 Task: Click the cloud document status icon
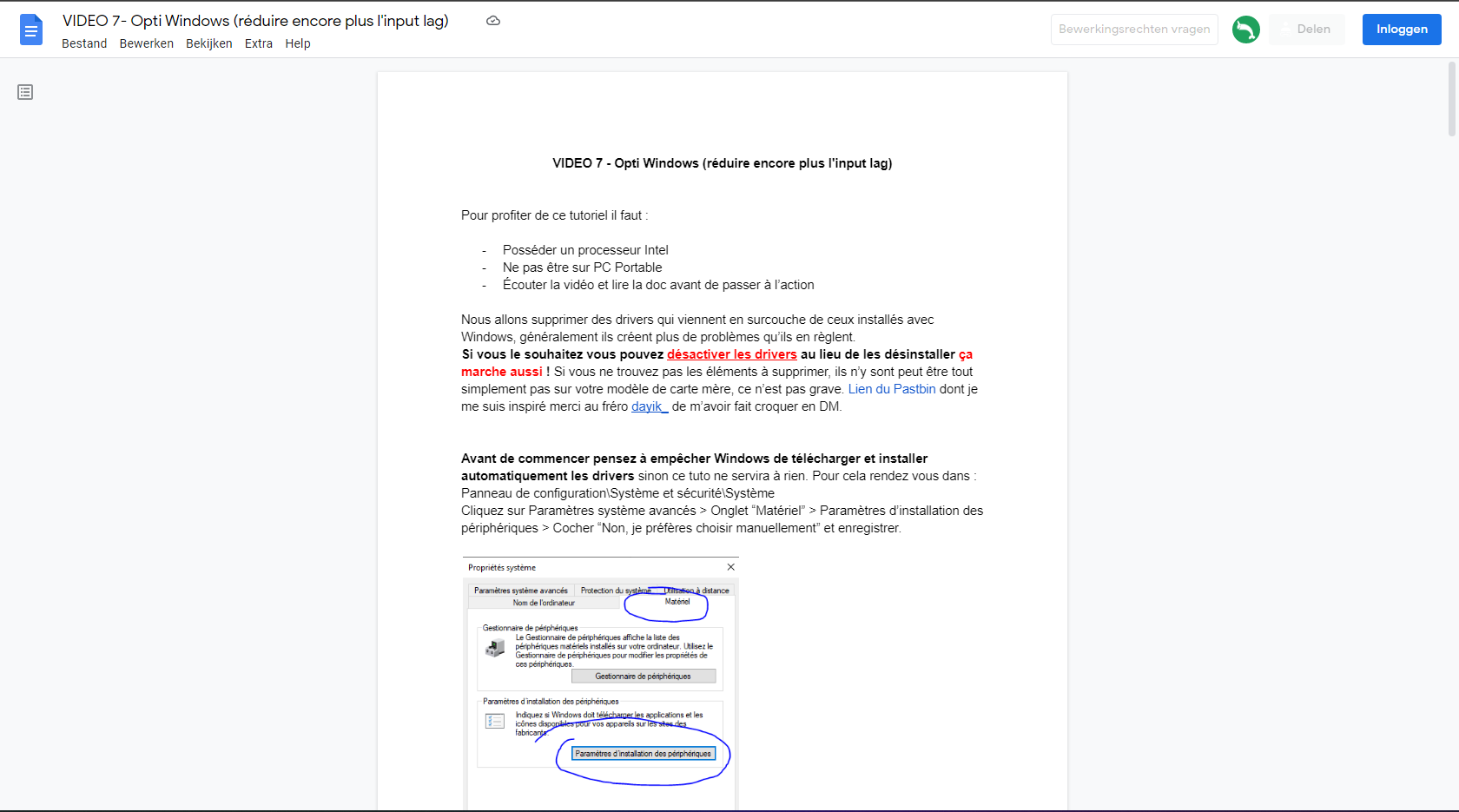[493, 21]
